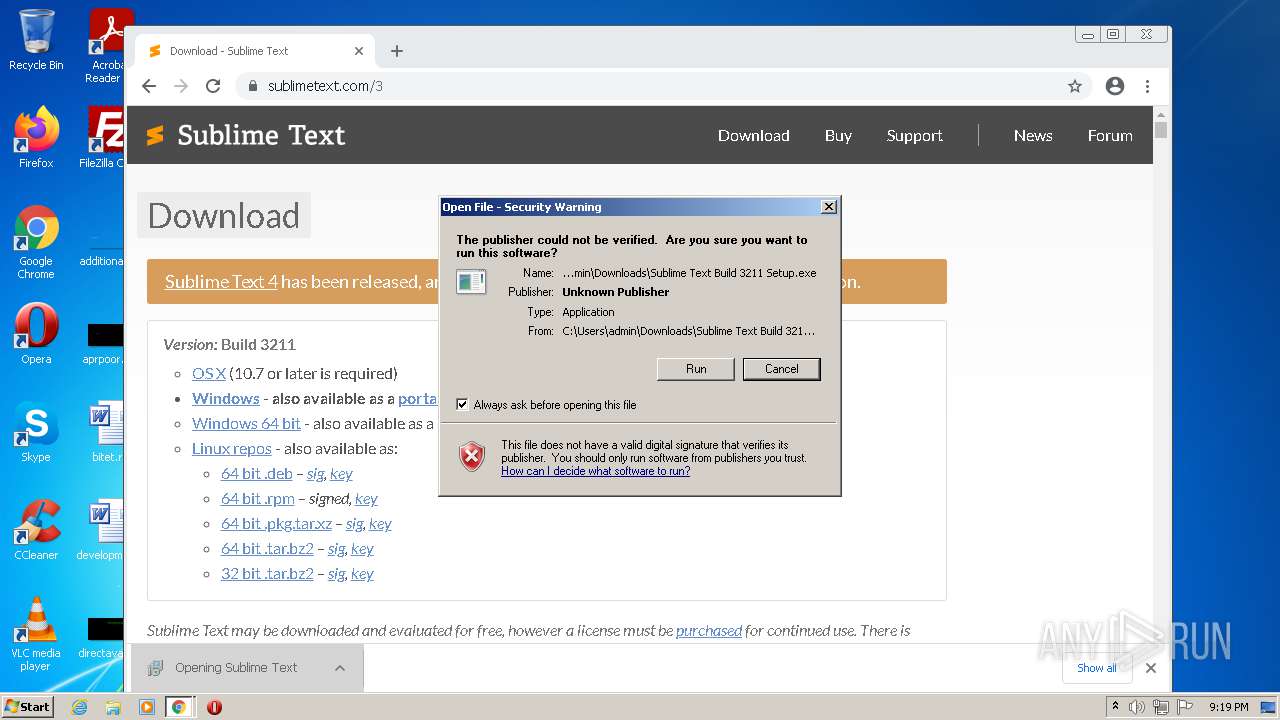
Task: Click Show all downloads button
Action: click(x=1097, y=668)
